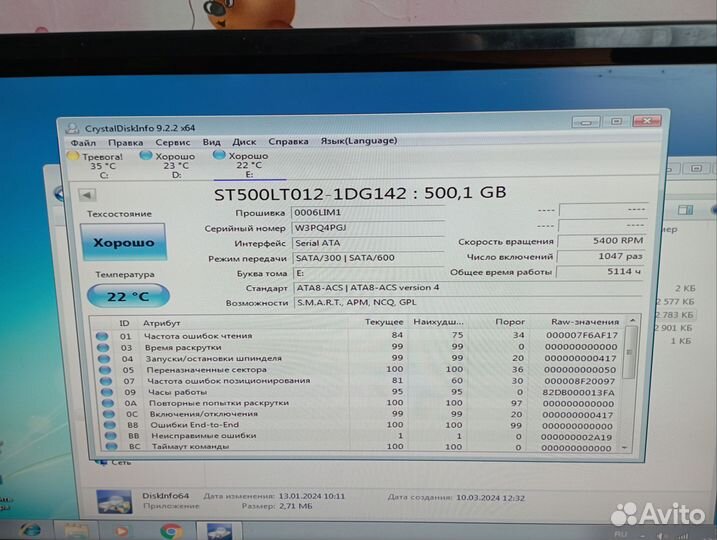Select the Частота ошибок позиционирования row
The width and height of the screenshot is (717, 540).
[x=358, y=381]
